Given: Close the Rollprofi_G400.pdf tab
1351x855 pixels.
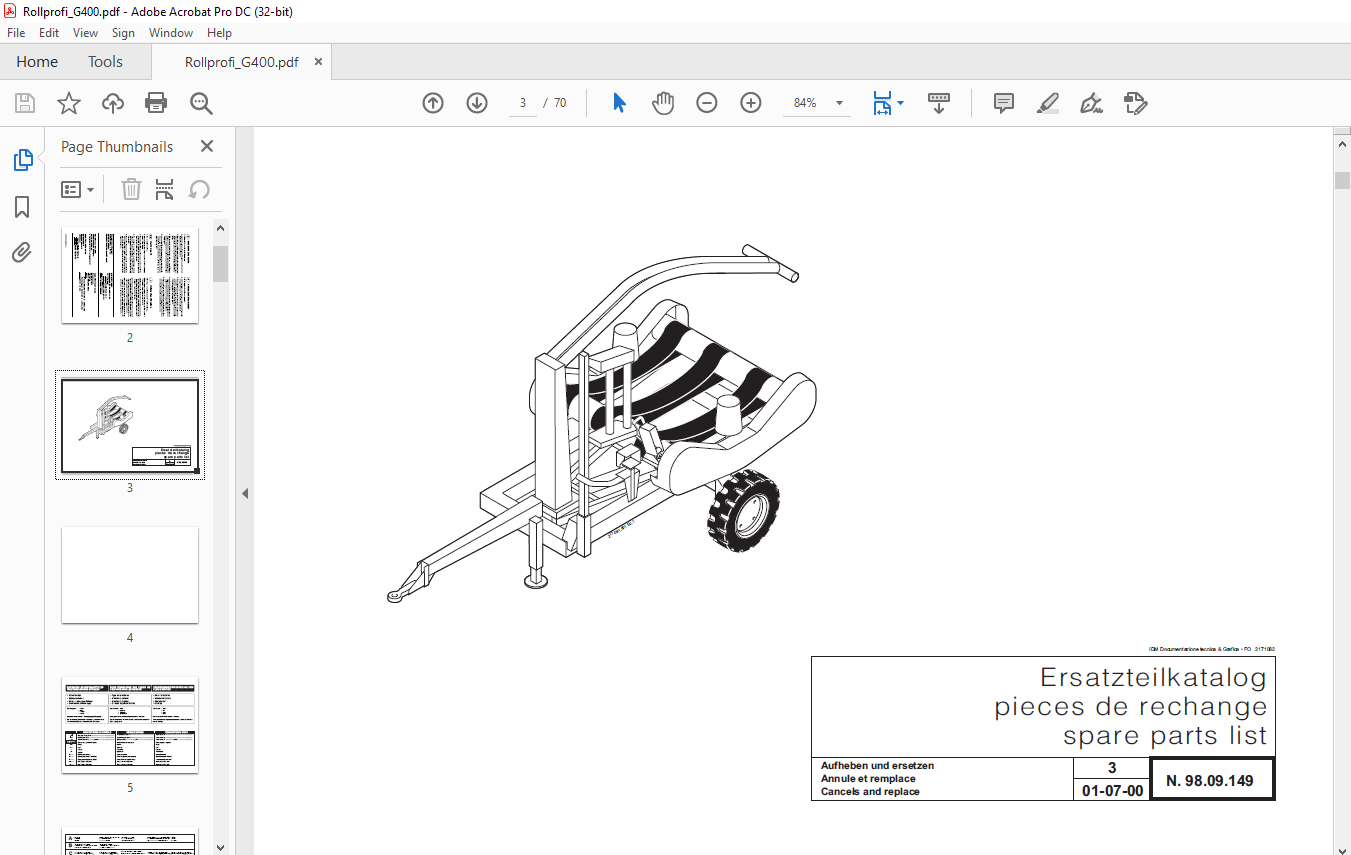Looking at the screenshot, I should tap(318, 62).
